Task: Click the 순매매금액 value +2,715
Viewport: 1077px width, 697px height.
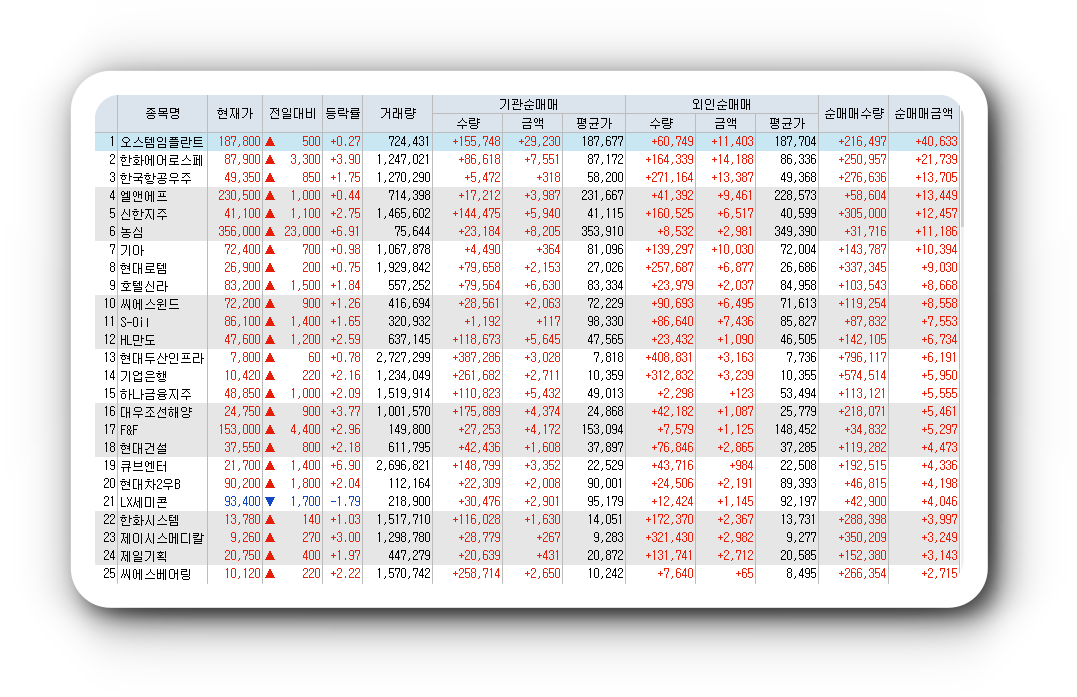Action: (939, 573)
